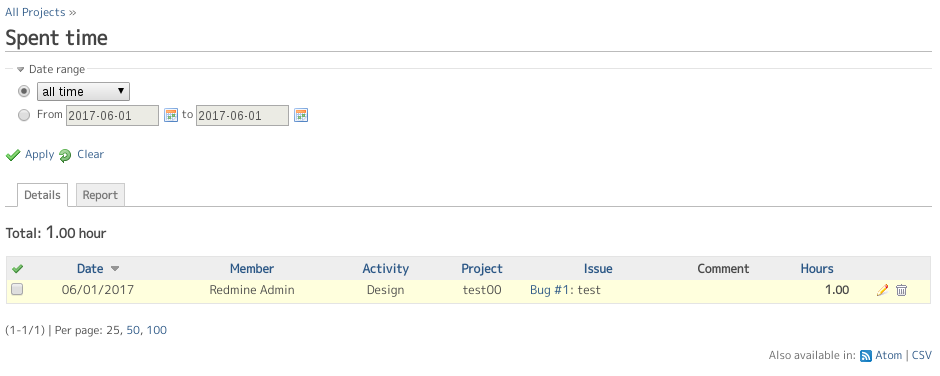This screenshot has width=940, height=376.
Task: Sort by the Member column header
Action: pos(252,269)
